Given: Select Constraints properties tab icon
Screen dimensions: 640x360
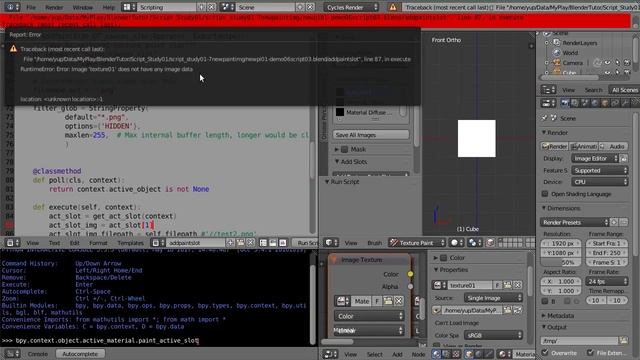Looking at the screenshot, I should 615,103.
